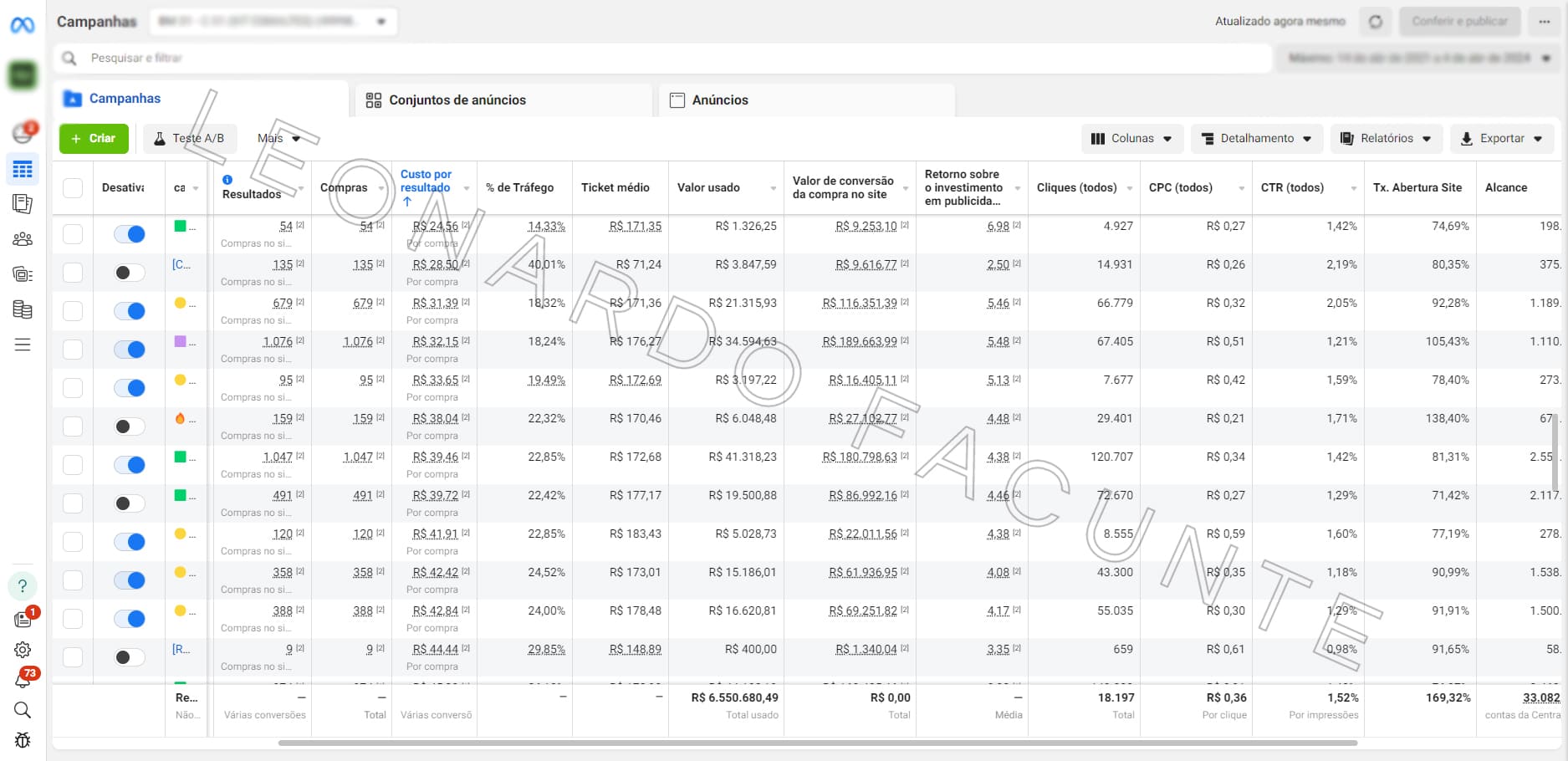Open the settings gear icon in sidebar
The image size is (1568, 761).
(x=23, y=650)
